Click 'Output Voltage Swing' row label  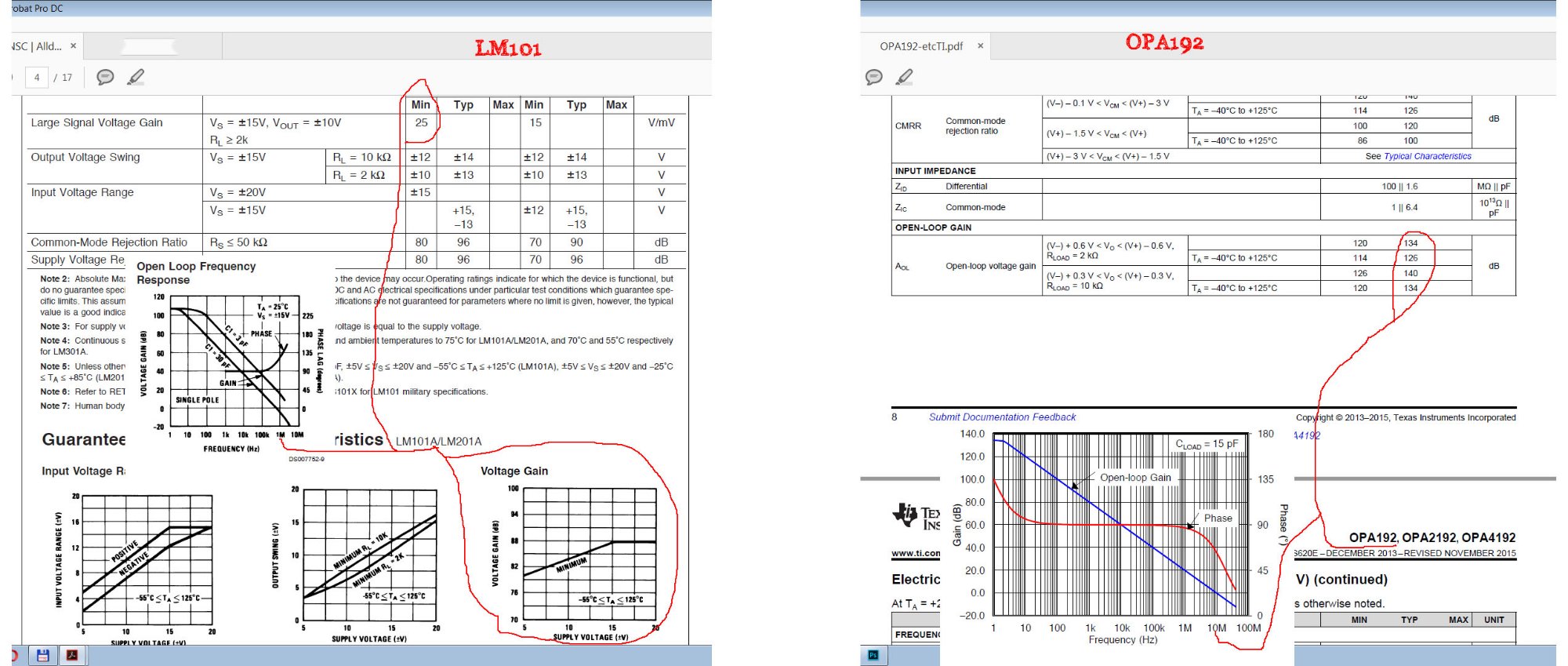(x=85, y=157)
